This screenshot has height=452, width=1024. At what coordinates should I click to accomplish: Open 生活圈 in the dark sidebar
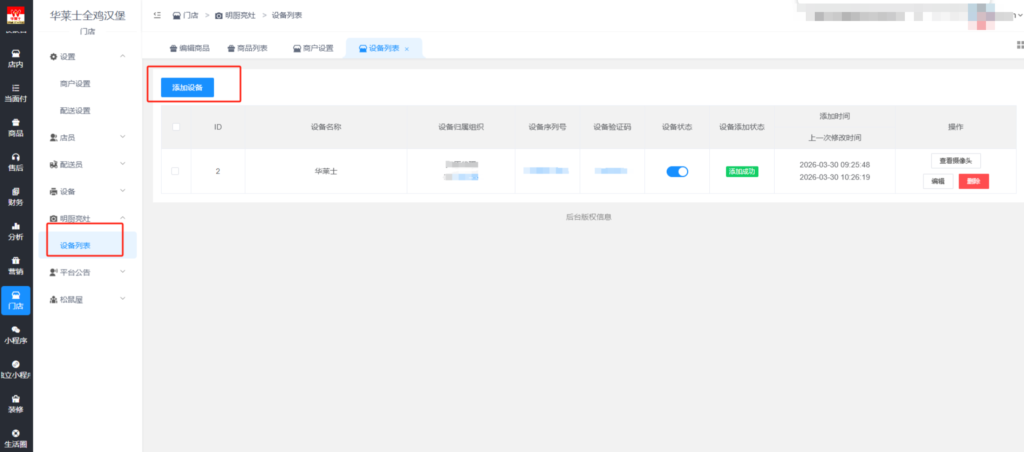click(16, 438)
